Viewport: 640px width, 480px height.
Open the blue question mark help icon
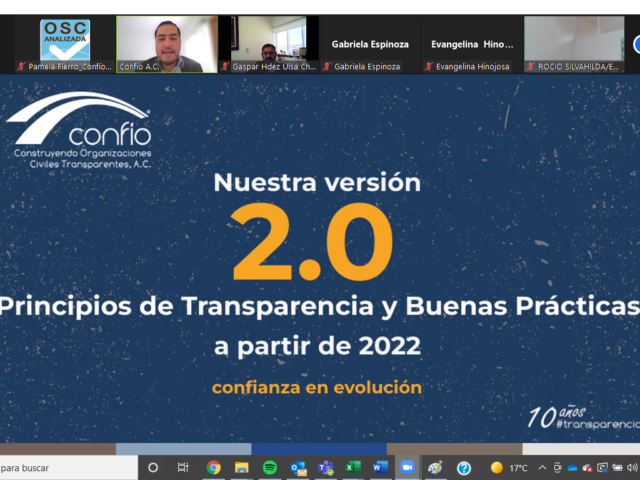point(464,468)
